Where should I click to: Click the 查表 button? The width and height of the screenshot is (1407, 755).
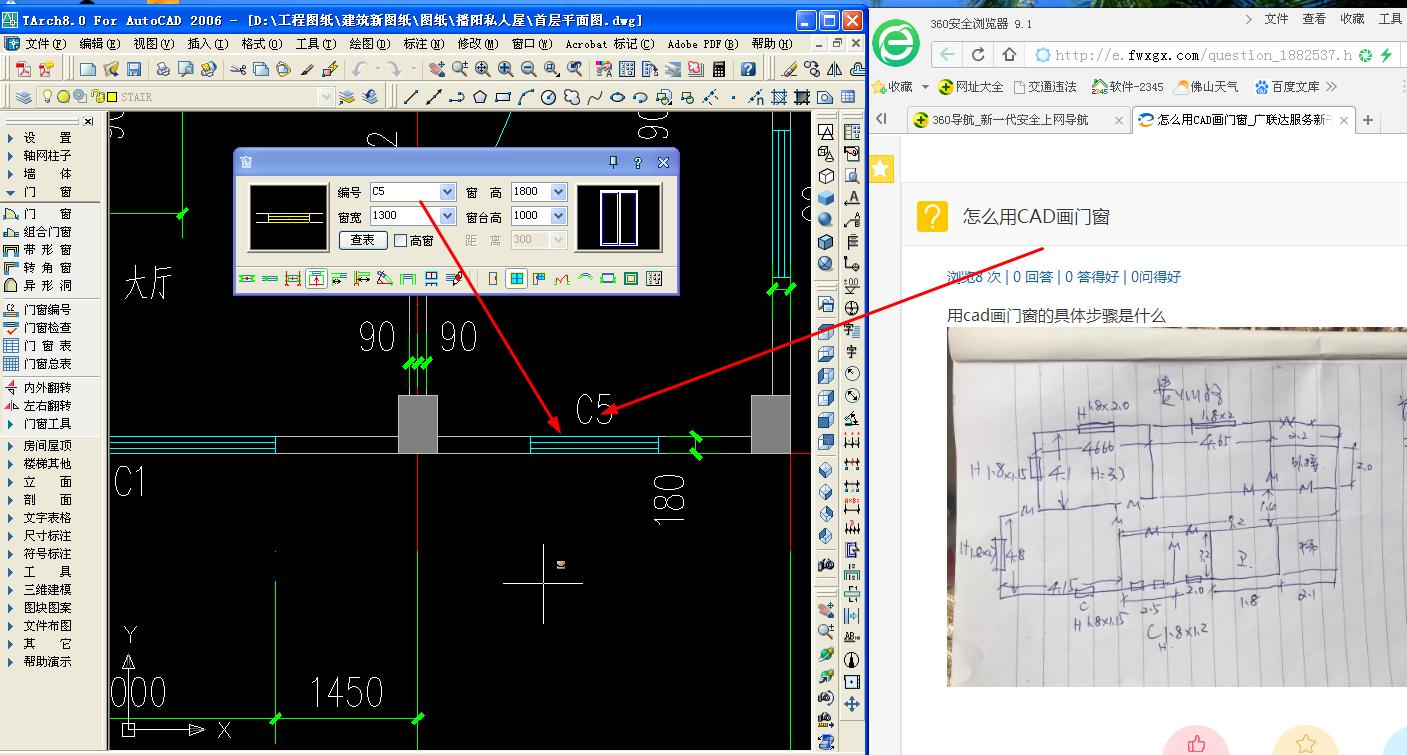click(x=362, y=240)
